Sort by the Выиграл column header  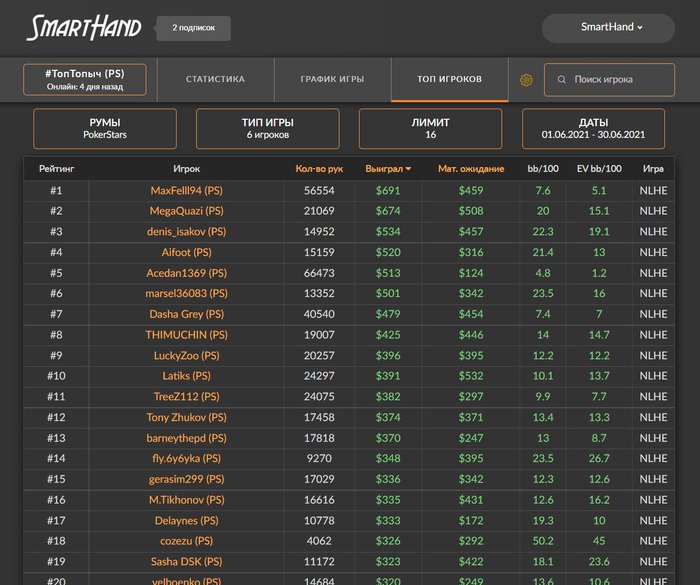pos(388,169)
